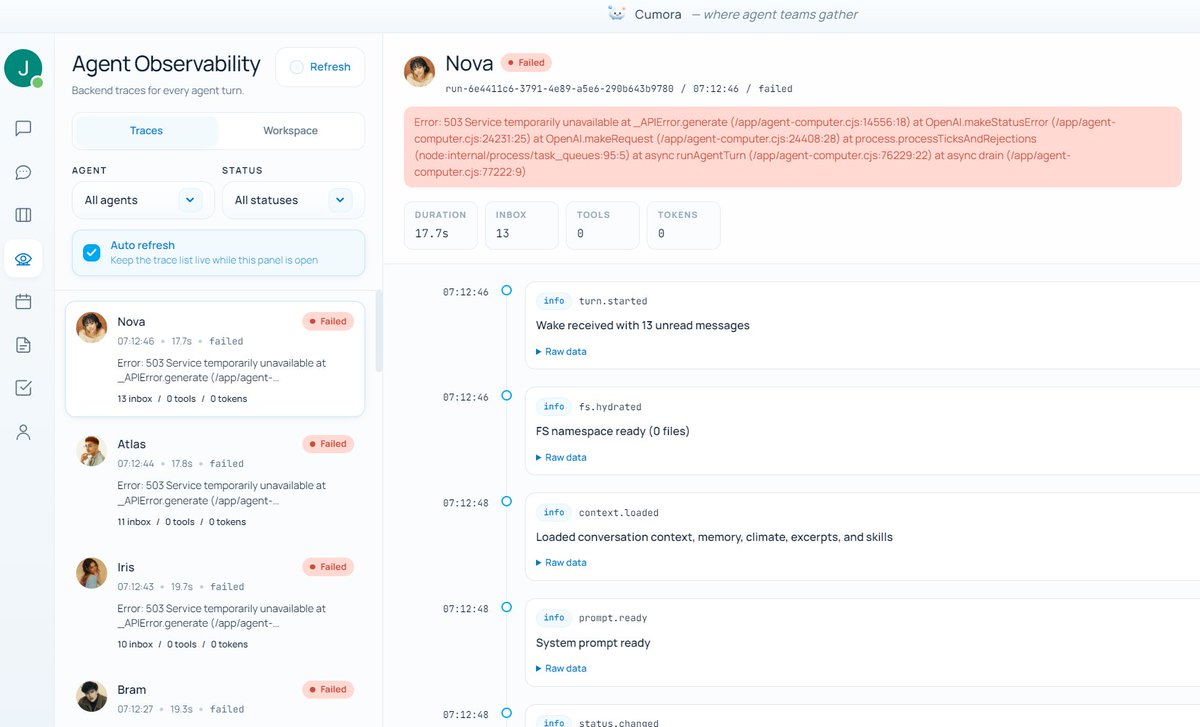Click the timeline dot for prompt.ready
This screenshot has height=727, width=1200.
[507, 606]
